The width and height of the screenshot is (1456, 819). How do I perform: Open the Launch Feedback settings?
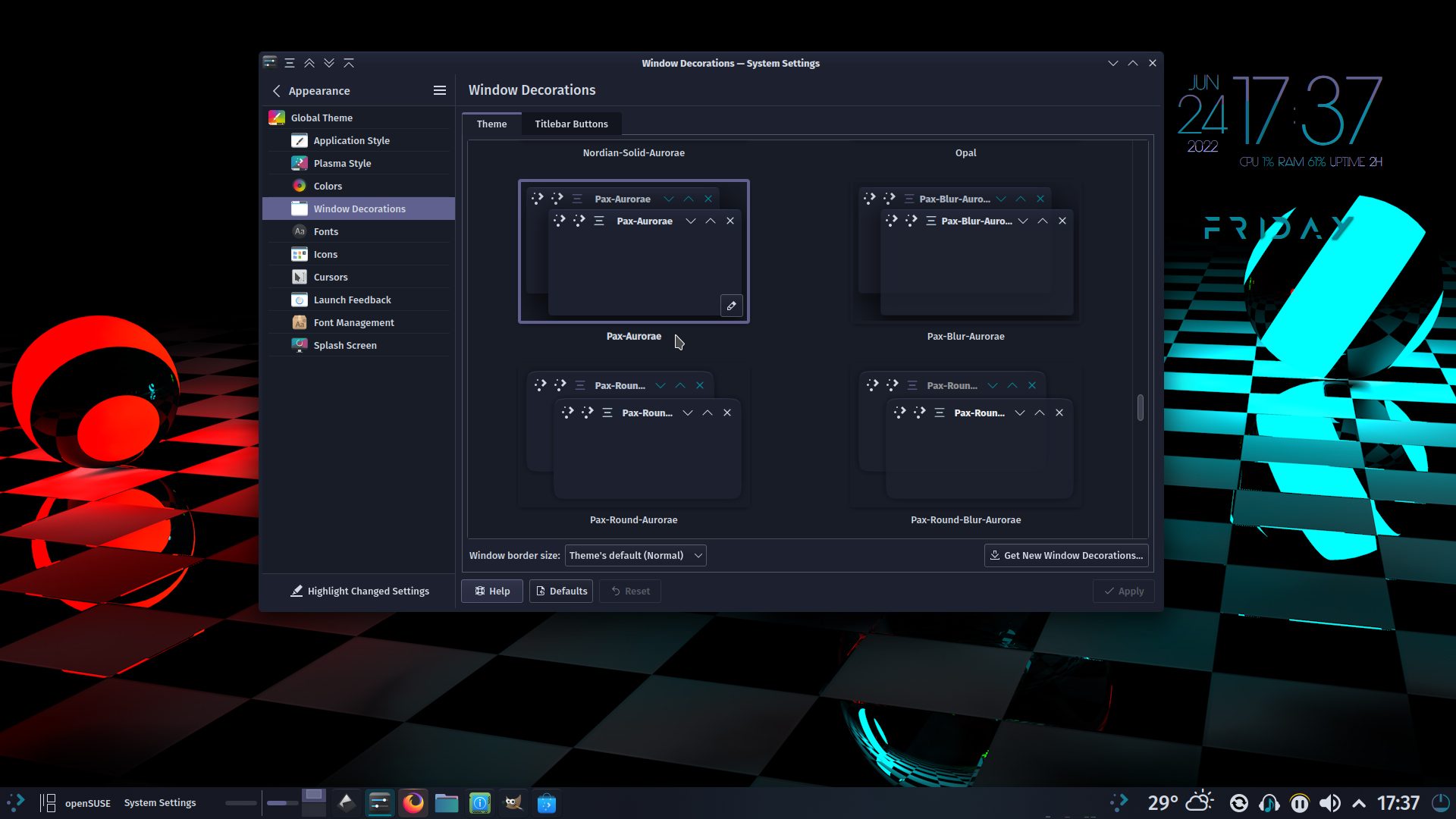[x=359, y=300]
